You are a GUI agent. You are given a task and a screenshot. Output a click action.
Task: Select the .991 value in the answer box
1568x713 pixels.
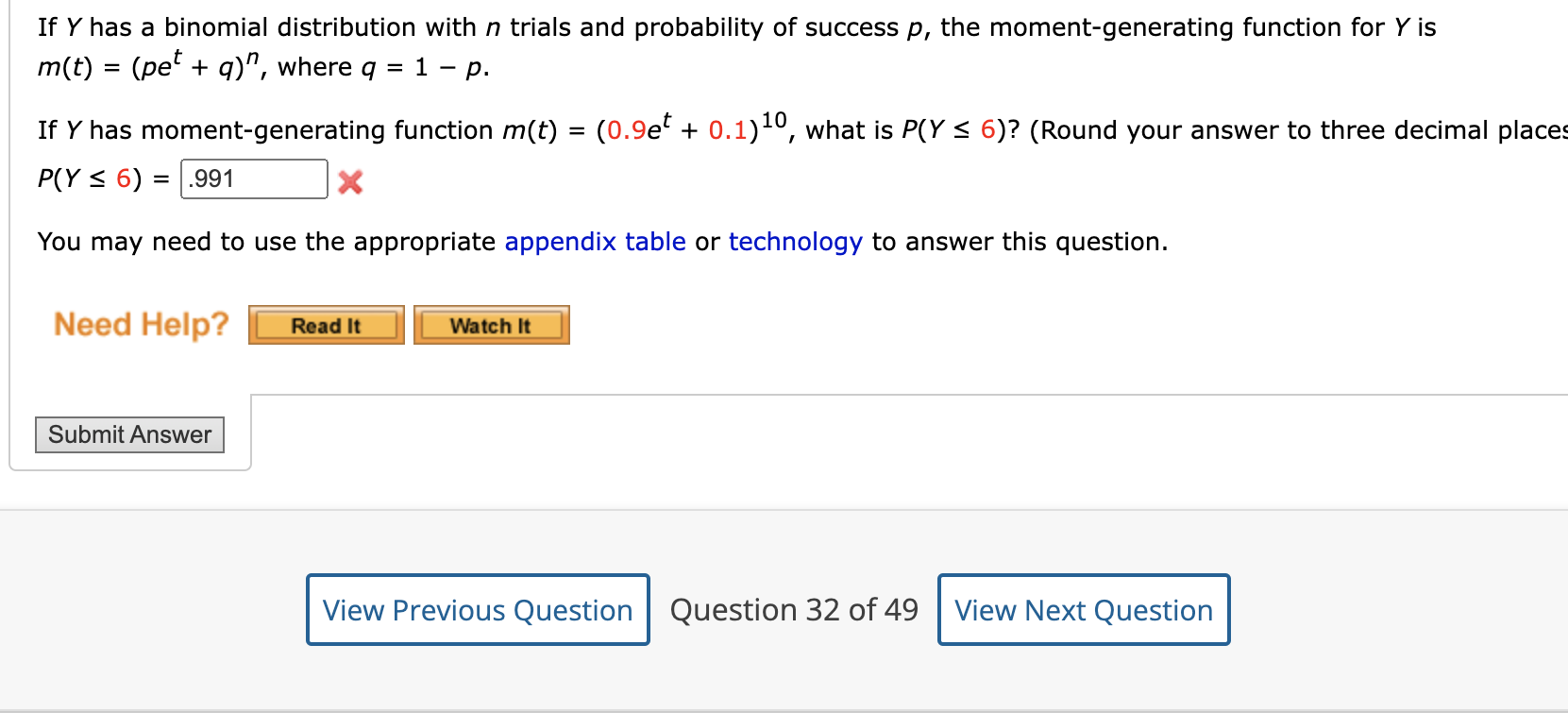(252, 178)
